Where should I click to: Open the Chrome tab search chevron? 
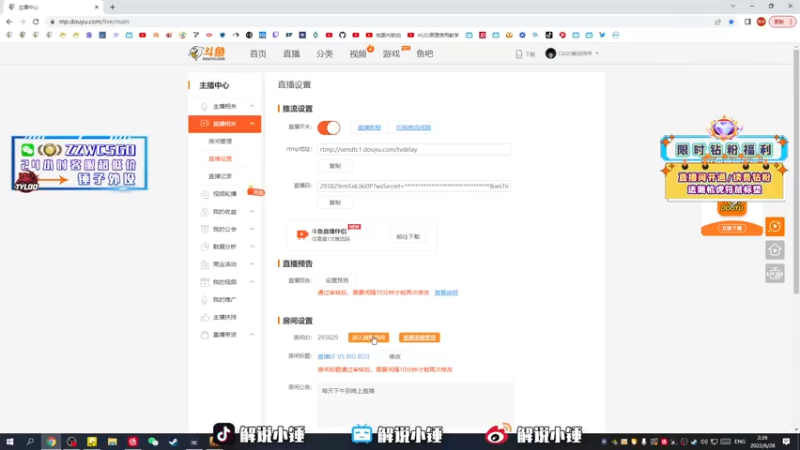(733, 7)
